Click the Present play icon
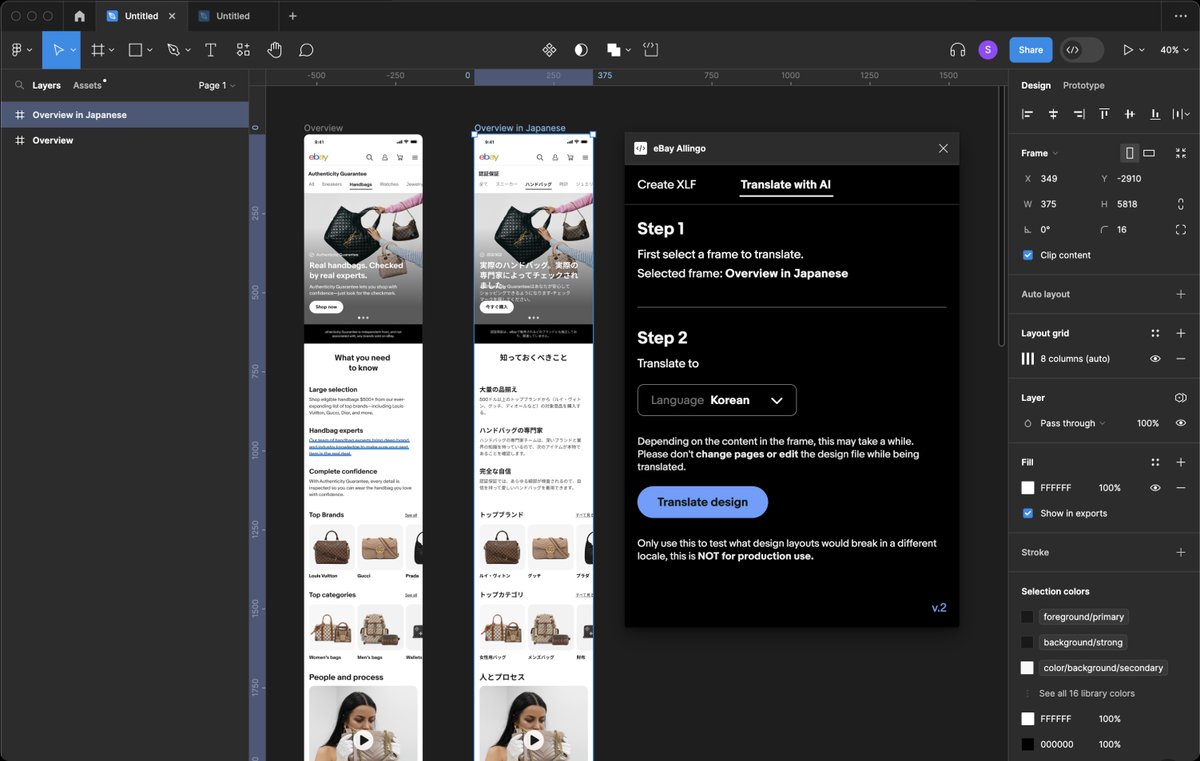 click(x=1129, y=50)
